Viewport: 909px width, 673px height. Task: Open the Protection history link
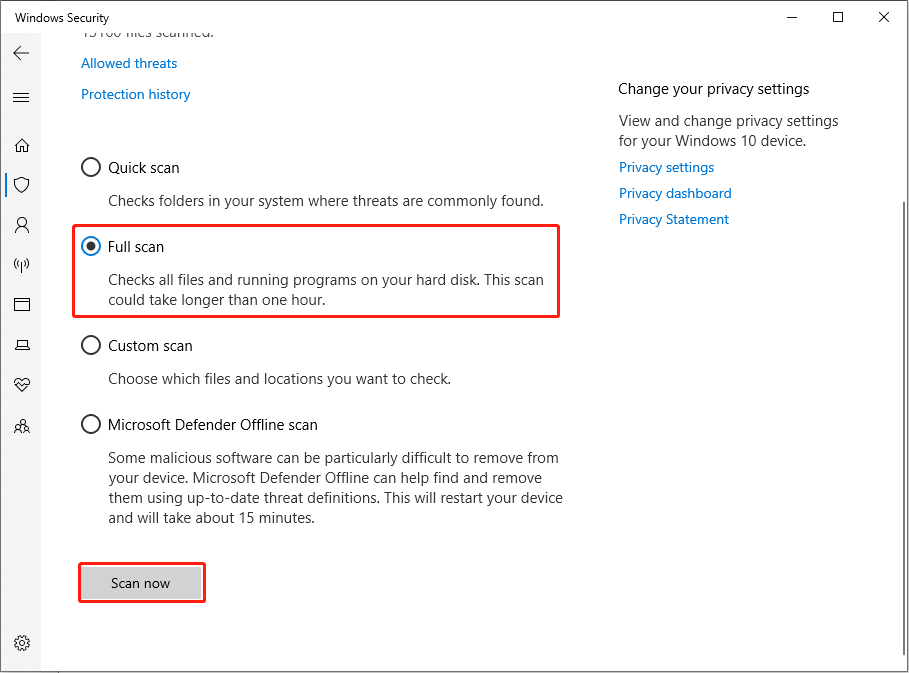pyautogui.click(x=136, y=94)
